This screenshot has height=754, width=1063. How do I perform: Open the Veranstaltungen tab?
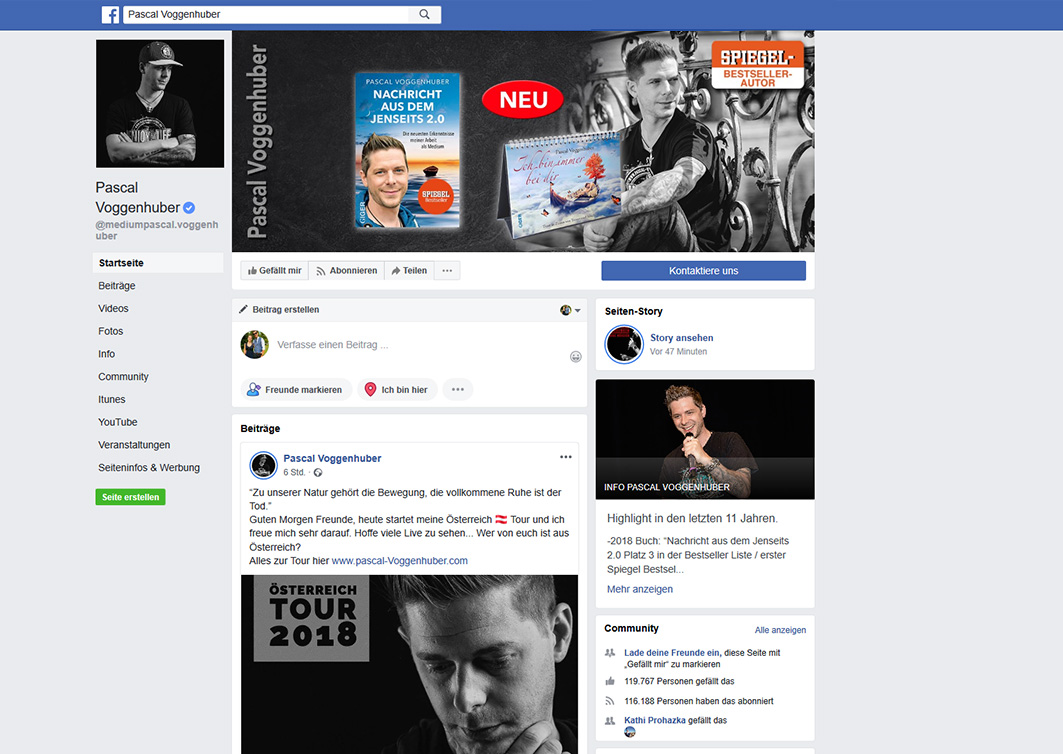point(134,445)
